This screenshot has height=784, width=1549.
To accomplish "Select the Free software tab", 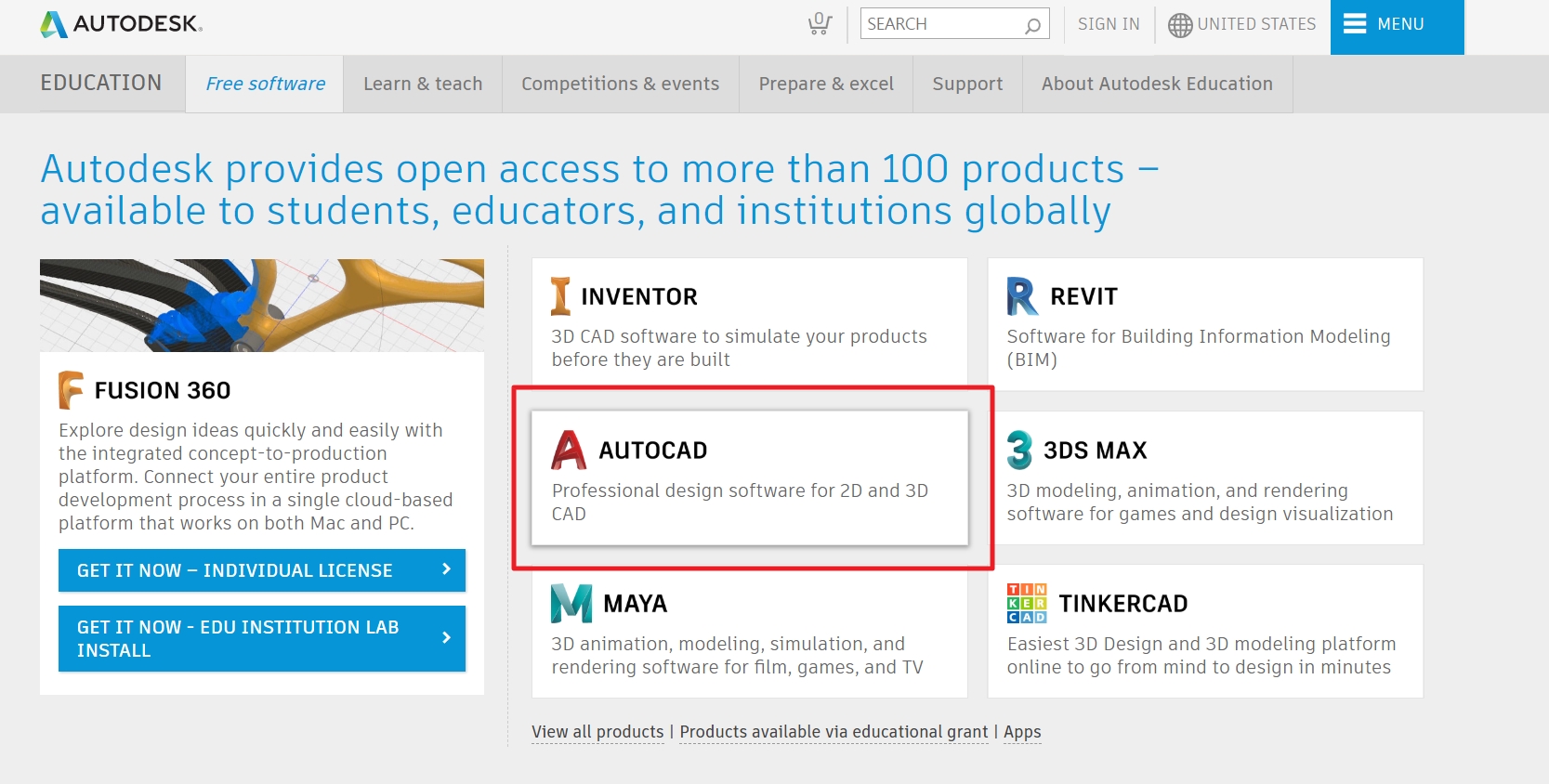I will [265, 84].
